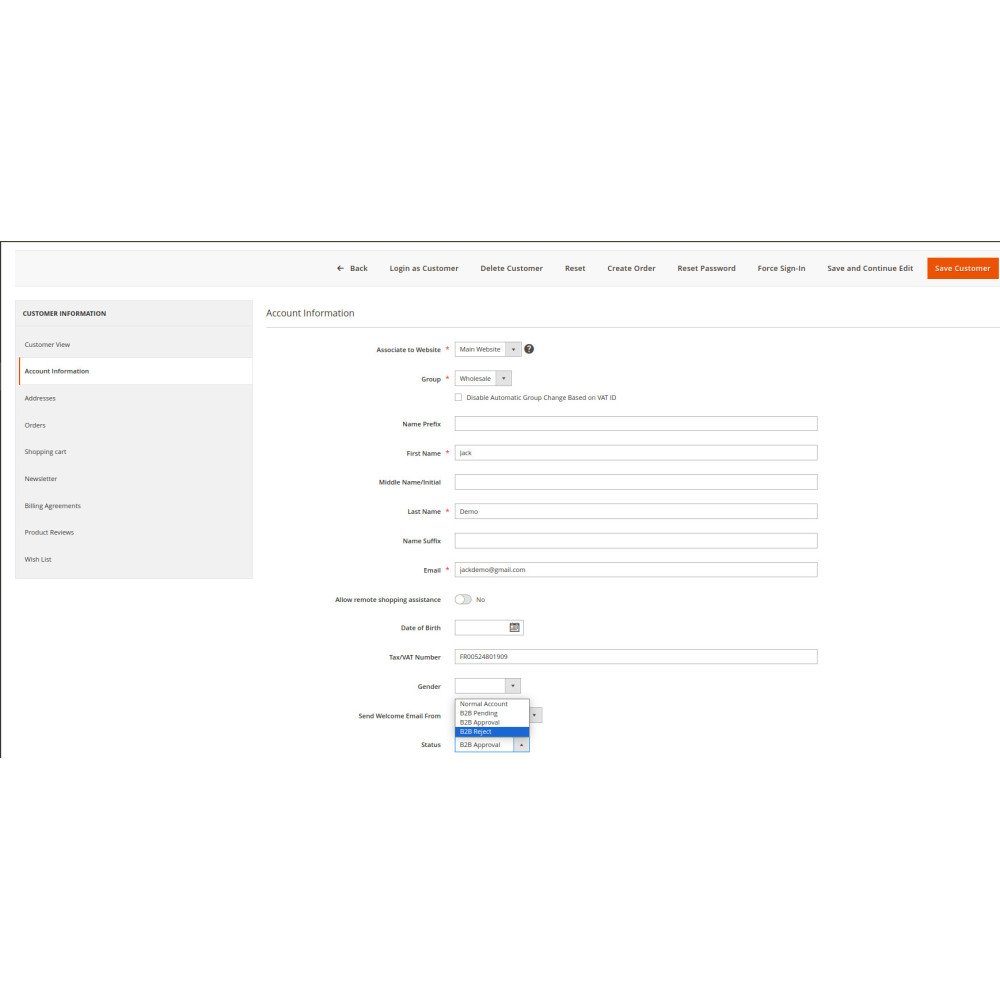Open Associate to Website dropdown
The height and width of the screenshot is (1000, 1000).
click(x=488, y=349)
